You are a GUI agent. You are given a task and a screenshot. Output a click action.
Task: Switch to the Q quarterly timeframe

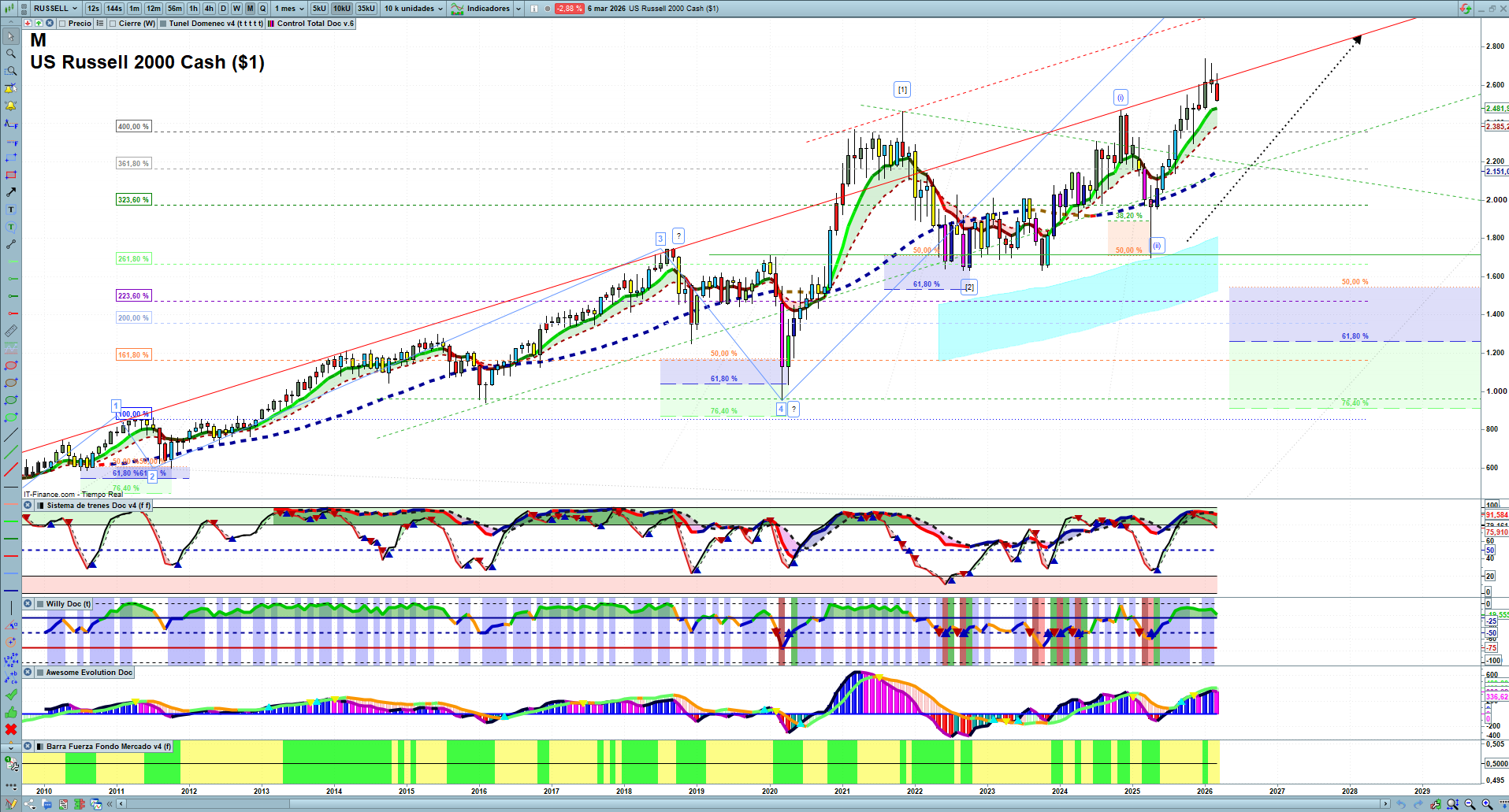pyautogui.click(x=263, y=9)
